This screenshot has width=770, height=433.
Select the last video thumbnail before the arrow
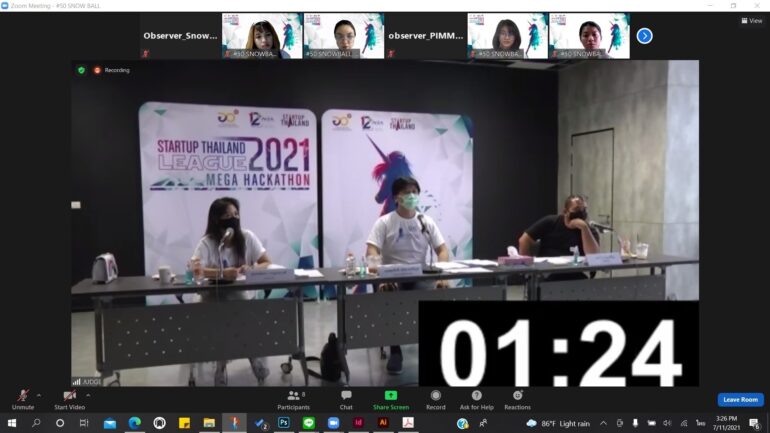coord(589,36)
